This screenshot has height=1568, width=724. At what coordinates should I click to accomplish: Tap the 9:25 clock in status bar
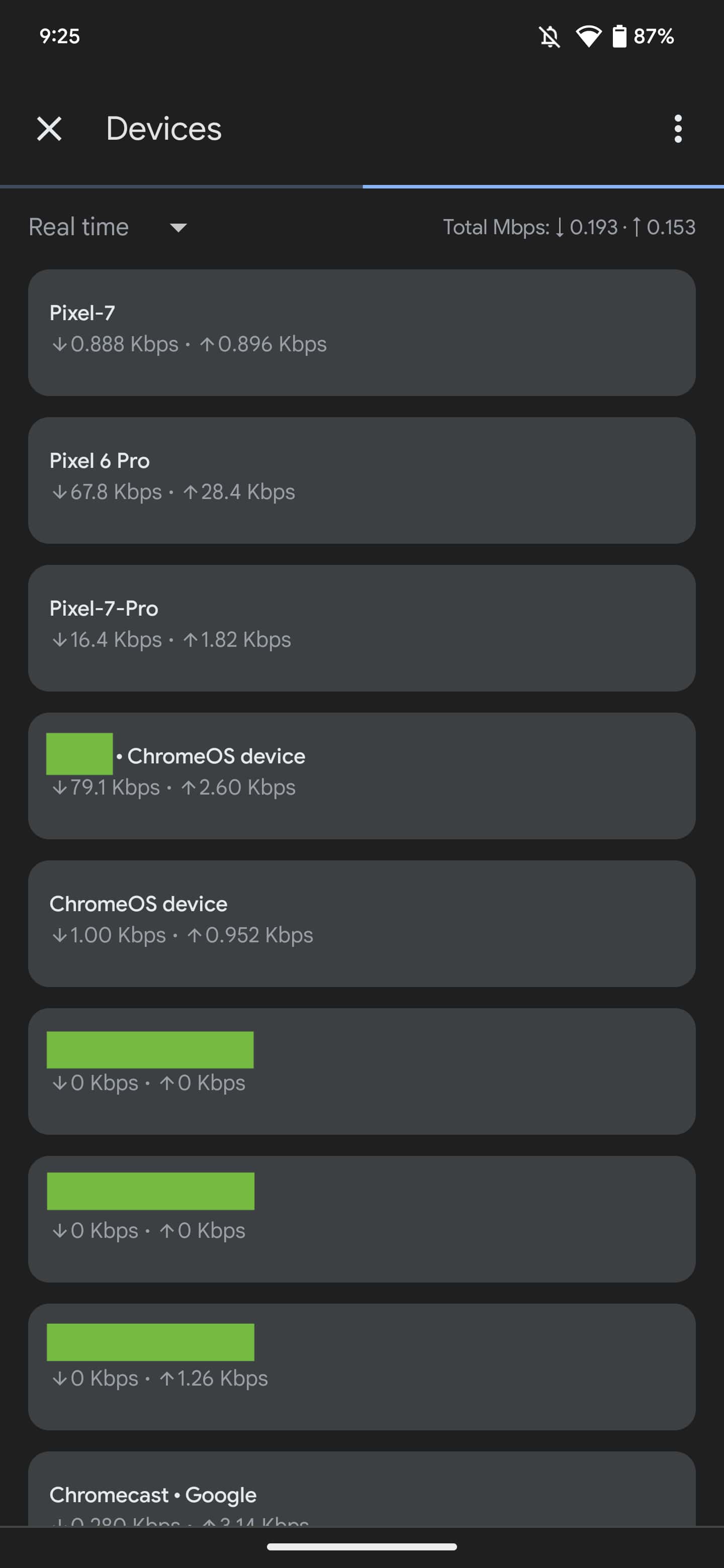(x=60, y=37)
